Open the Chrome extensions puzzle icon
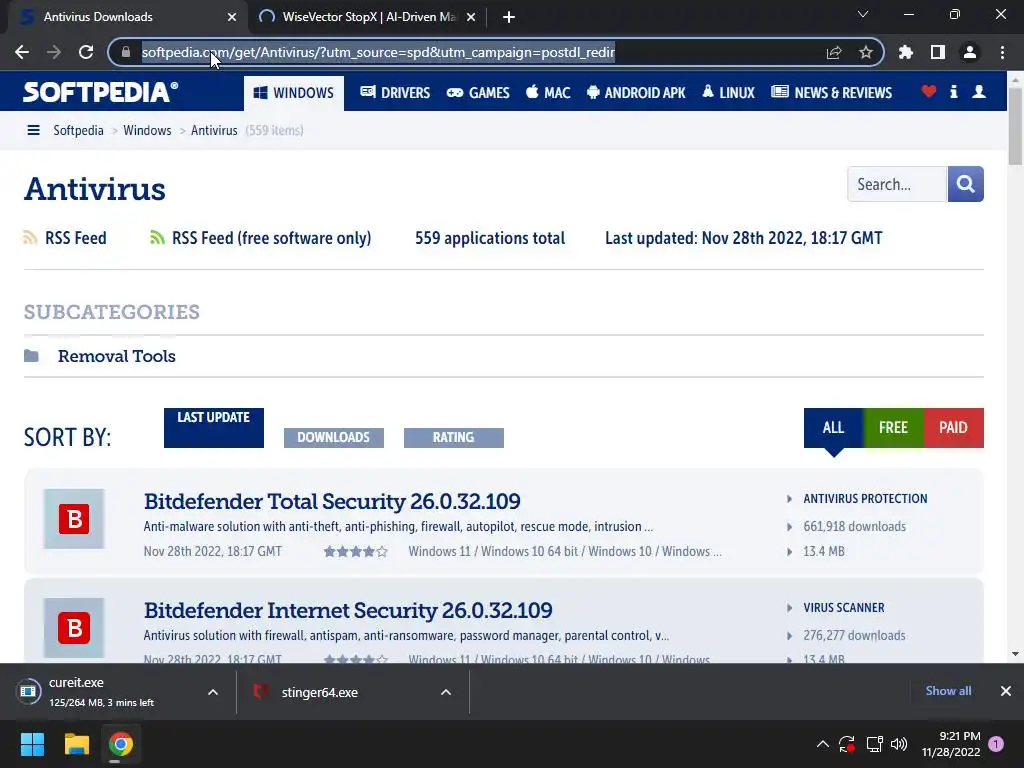Screen dimensions: 1024x768 click(906, 52)
